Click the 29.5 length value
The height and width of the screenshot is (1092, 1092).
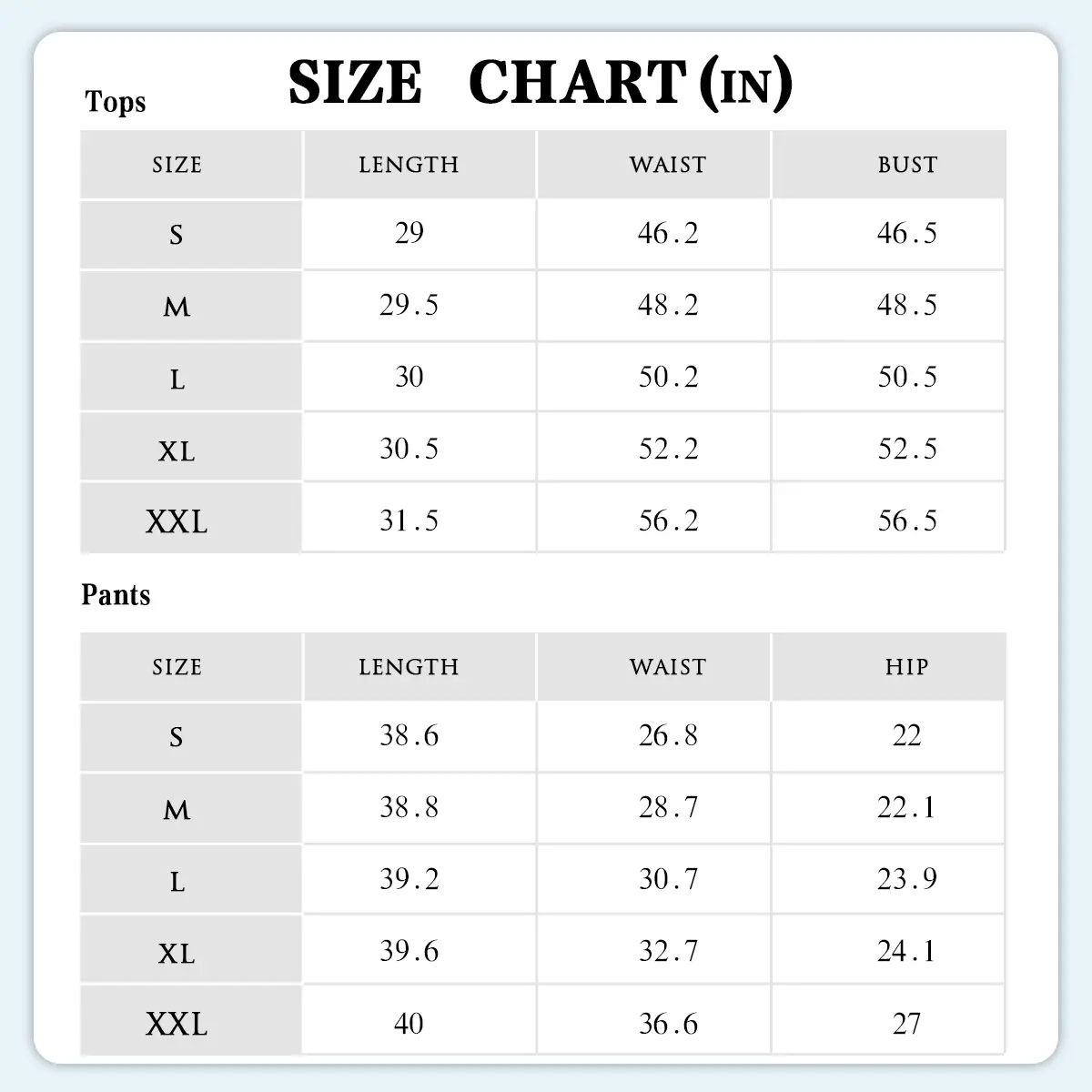[x=409, y=306]
